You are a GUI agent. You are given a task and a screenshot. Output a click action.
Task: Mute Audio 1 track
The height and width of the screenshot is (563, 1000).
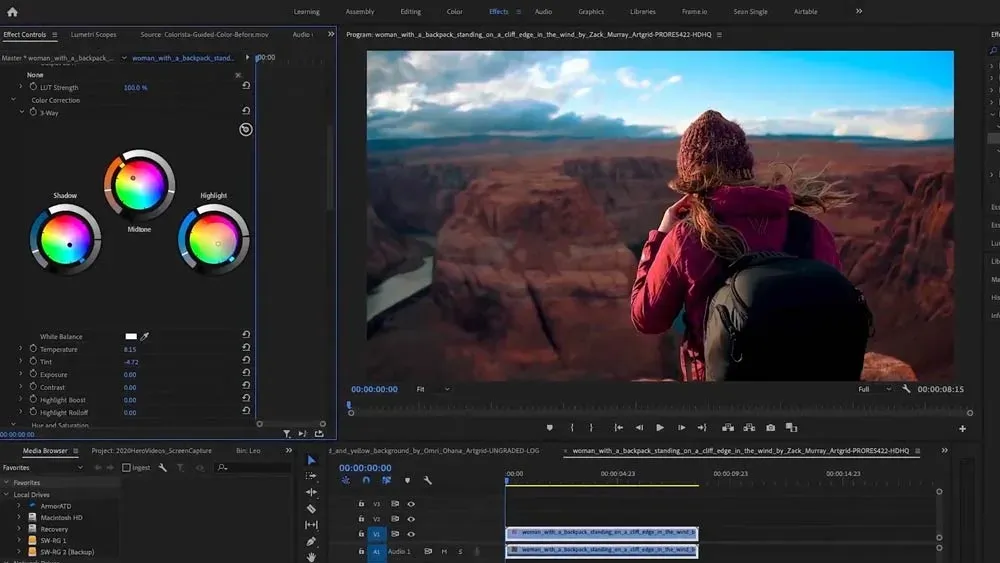444,552
